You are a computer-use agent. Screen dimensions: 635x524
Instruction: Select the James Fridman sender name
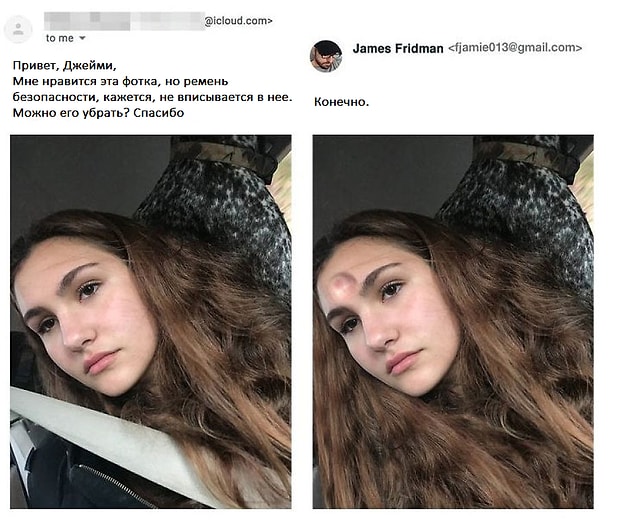(x=398, y=49)
